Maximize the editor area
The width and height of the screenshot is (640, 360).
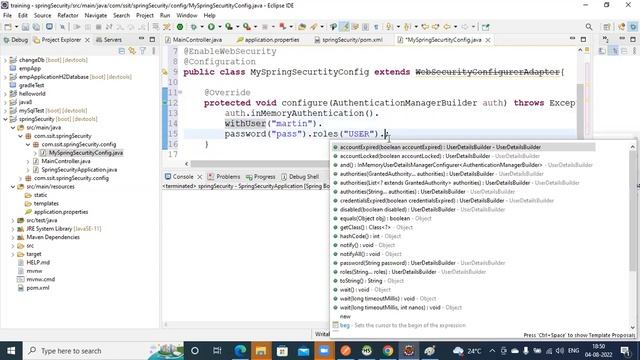point(583,39)
